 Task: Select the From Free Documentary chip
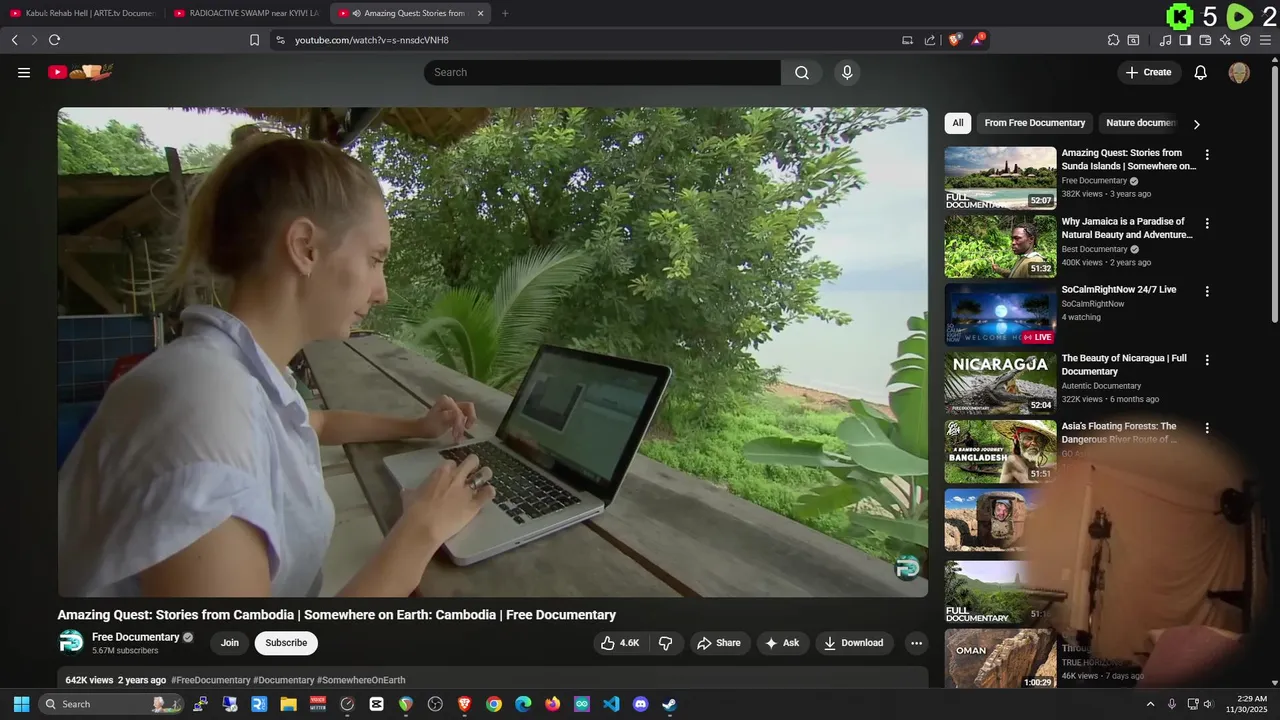[1034, 123]
